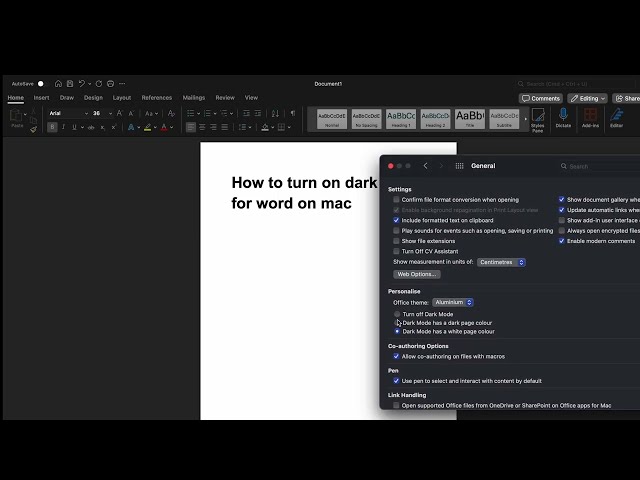Check Confirm file format conversion when opening
640x480 pixels.
396,200
